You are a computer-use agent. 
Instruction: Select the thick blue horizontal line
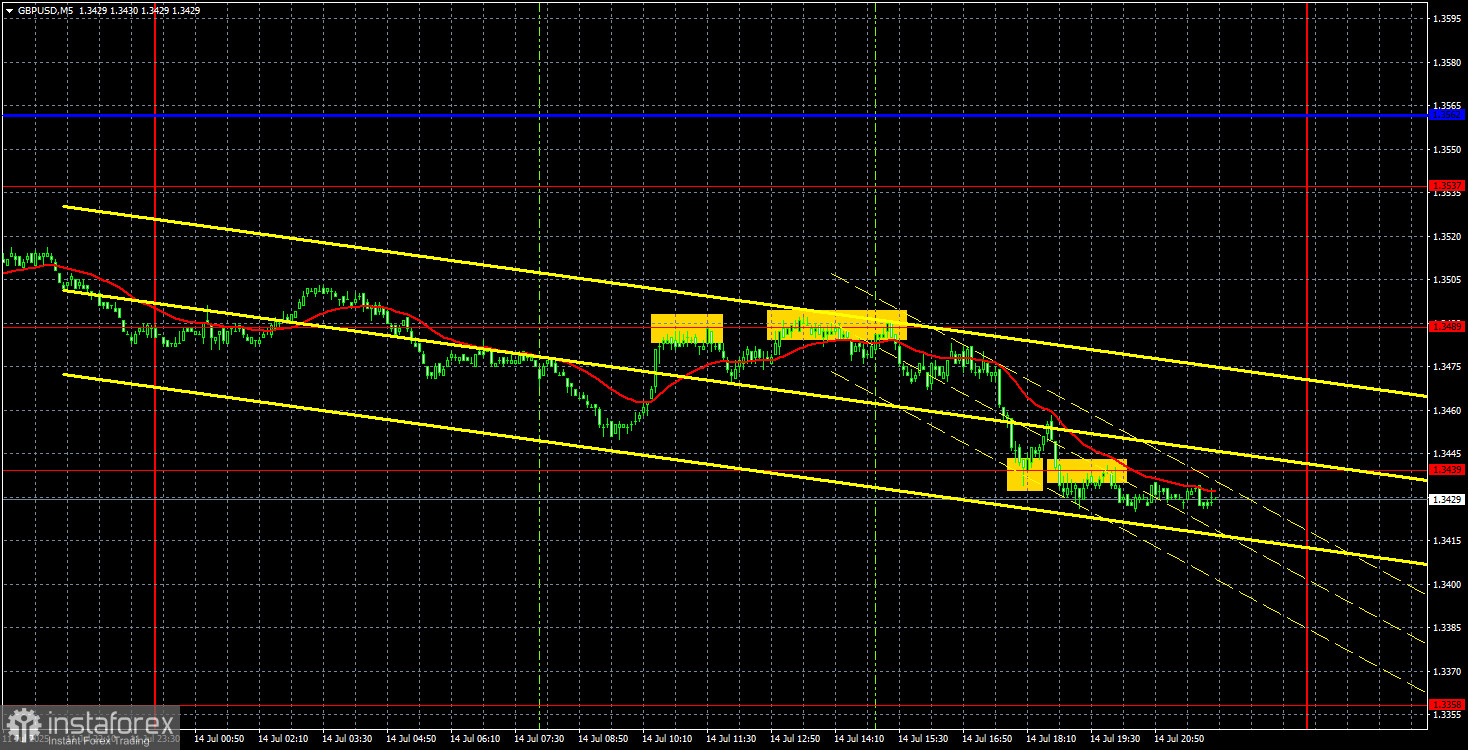(x=715, y=115)
